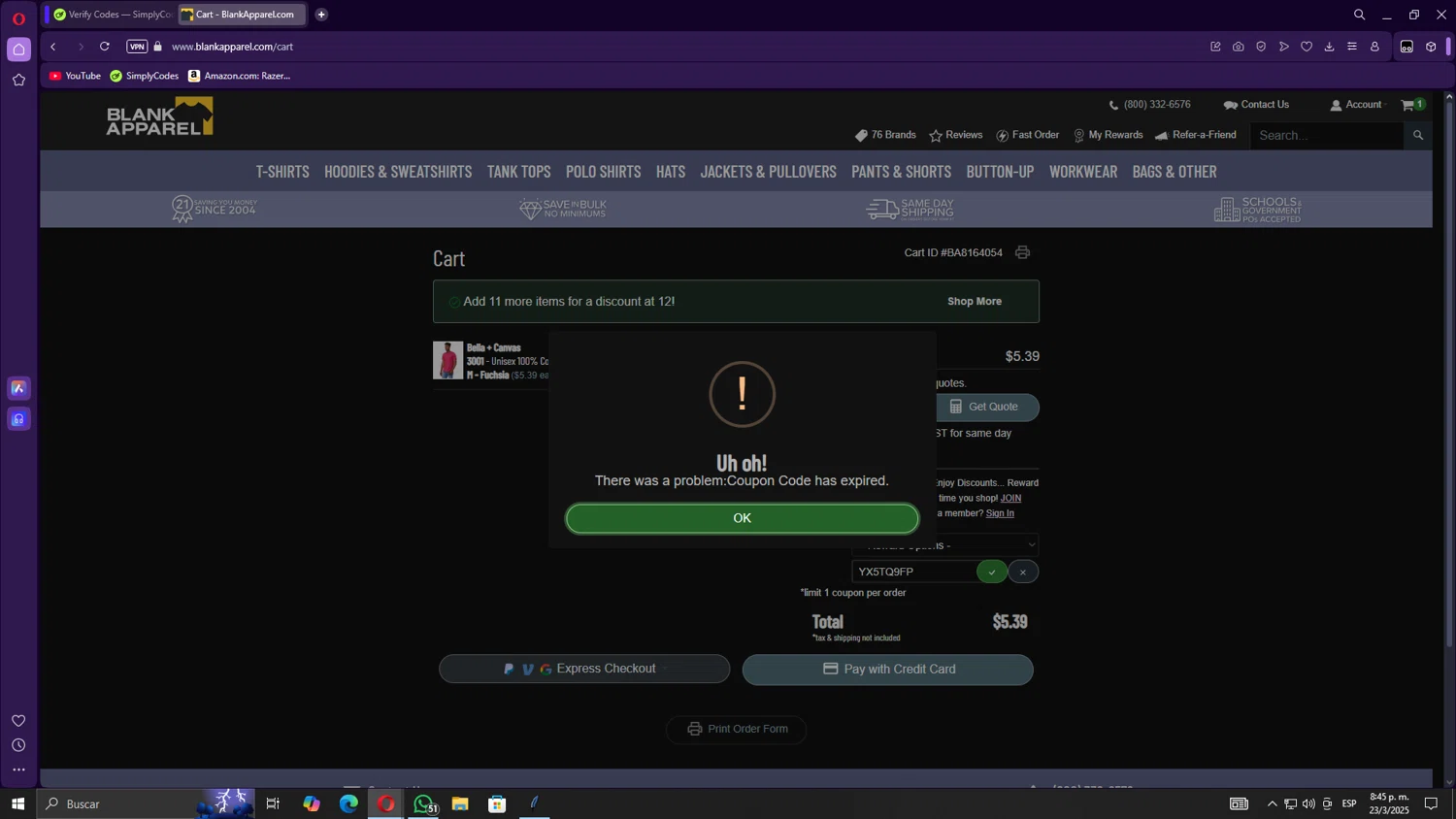Open a new browser tab
The image size is (1456, 819).
(x=321, y=15)
